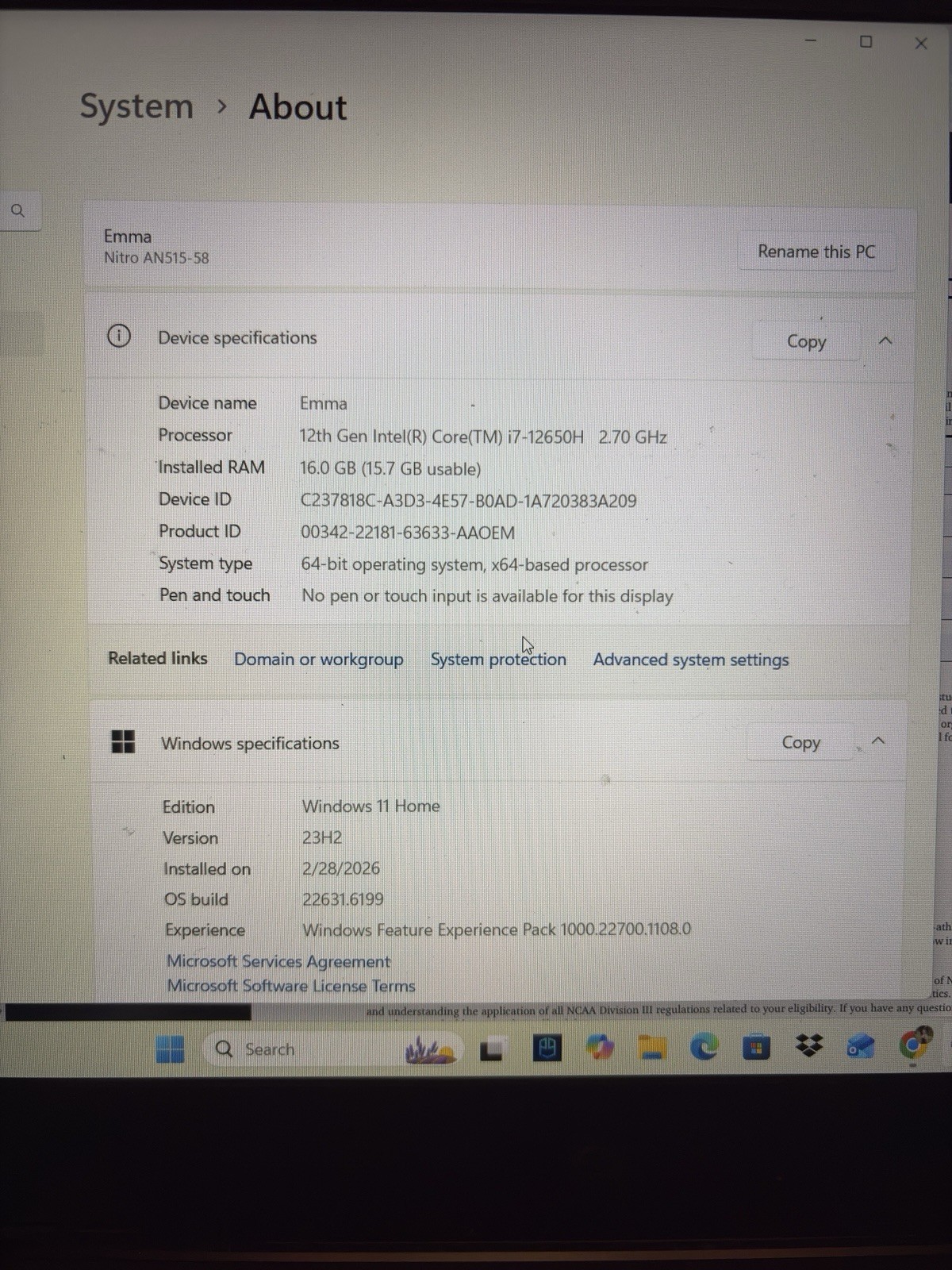Open Dropbox from the taskbar
952x1270 pixels.
pos(808,1047)
